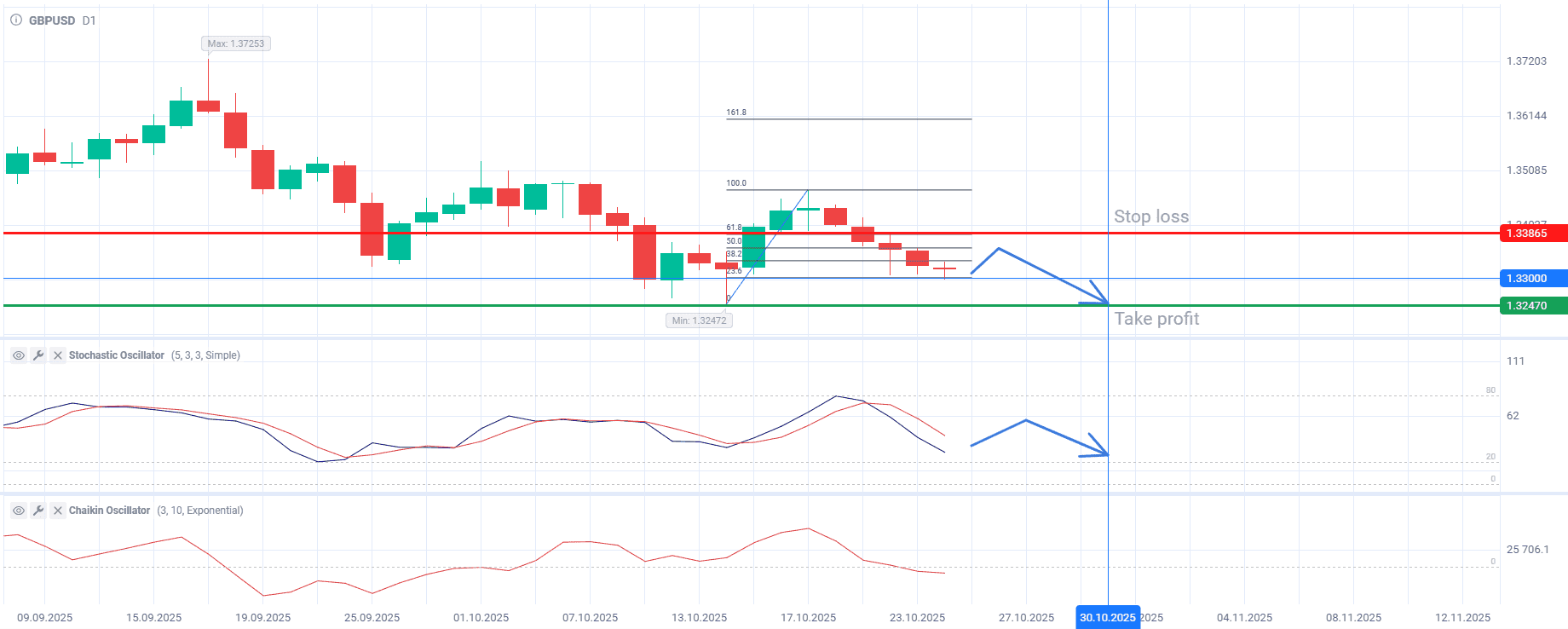
Task: Select the Take profit text annotation
Action: click(1156, 319)
